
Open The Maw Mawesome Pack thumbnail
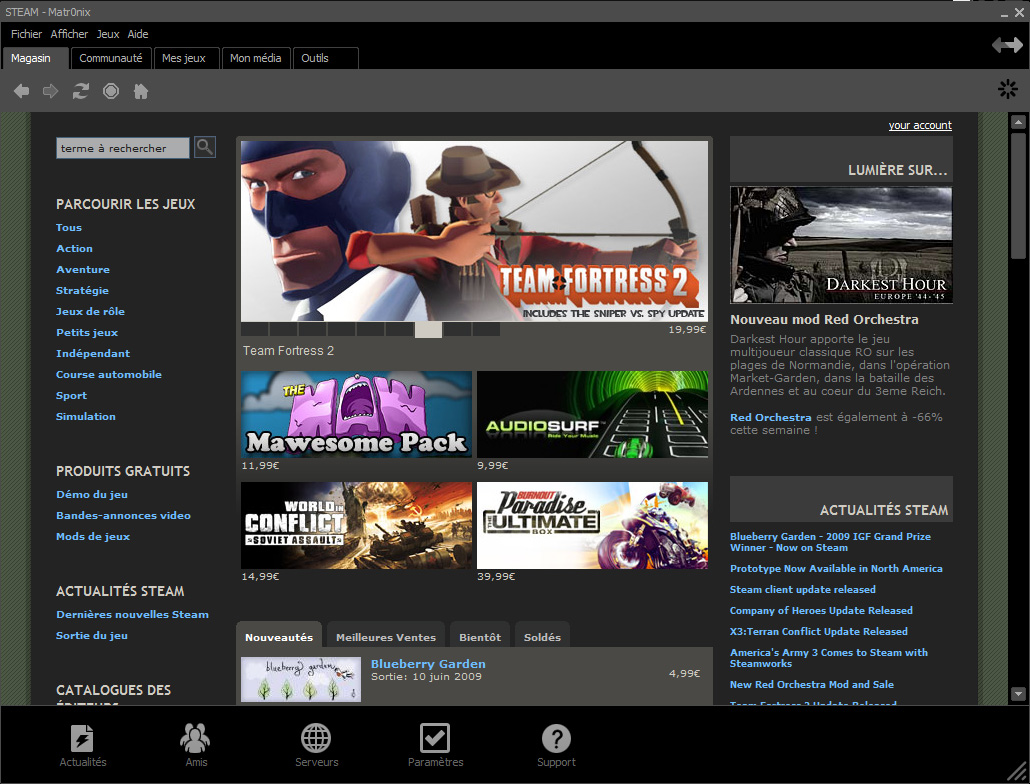356,414
